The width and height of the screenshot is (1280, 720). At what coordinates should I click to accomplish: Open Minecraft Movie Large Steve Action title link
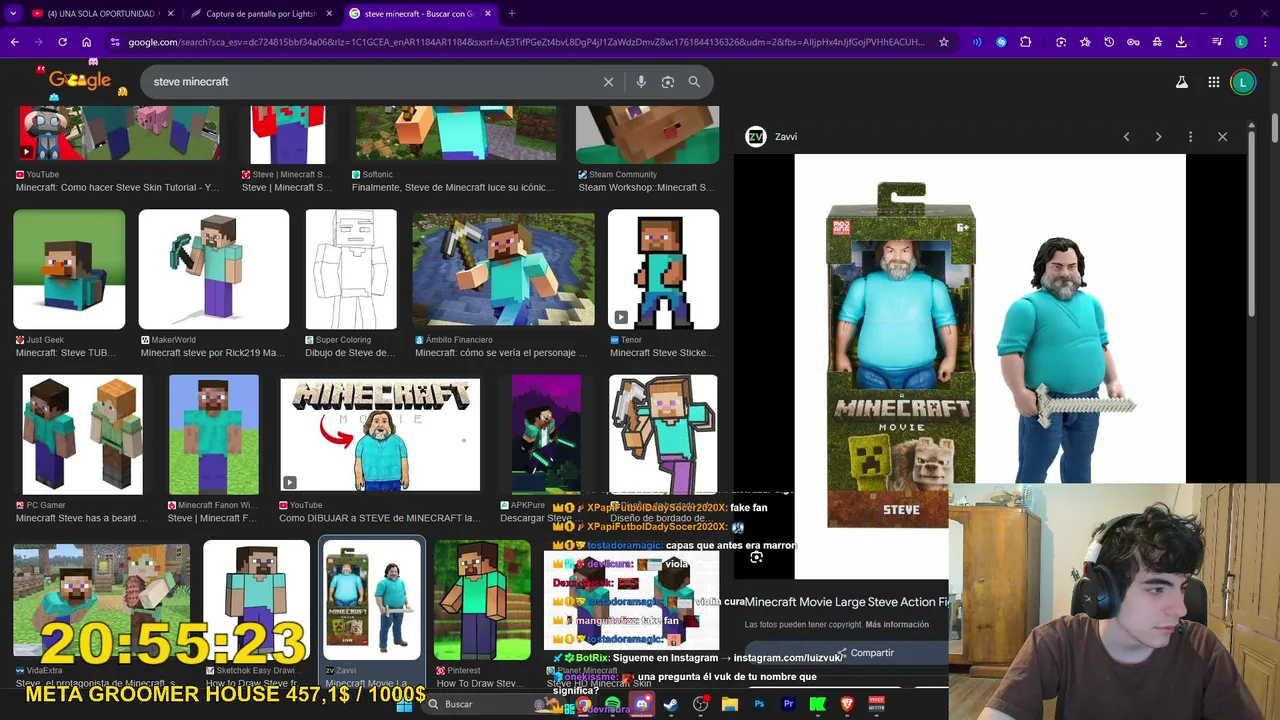coord(846,602)
